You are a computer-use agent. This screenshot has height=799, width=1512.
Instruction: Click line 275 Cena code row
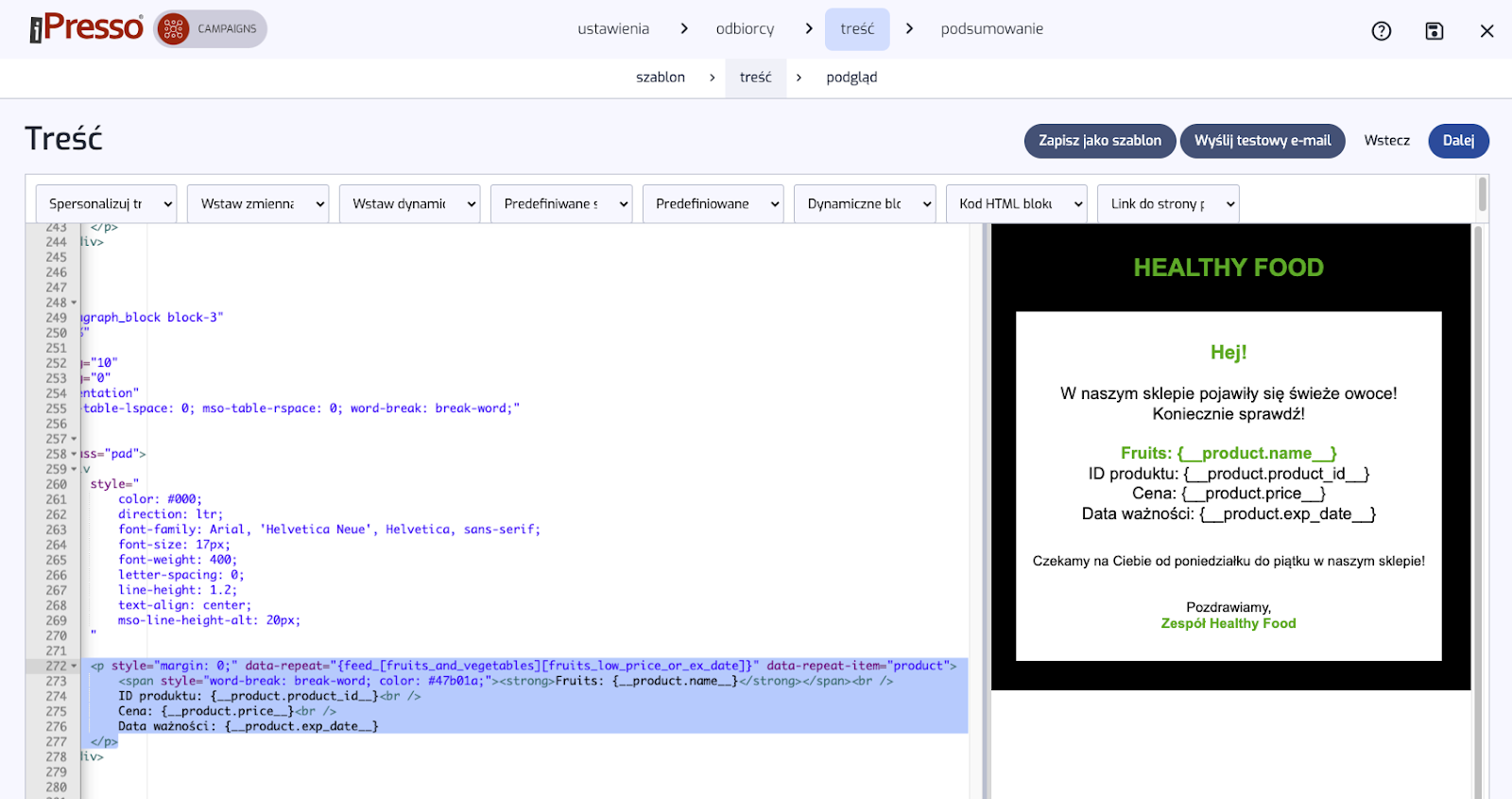227,711
